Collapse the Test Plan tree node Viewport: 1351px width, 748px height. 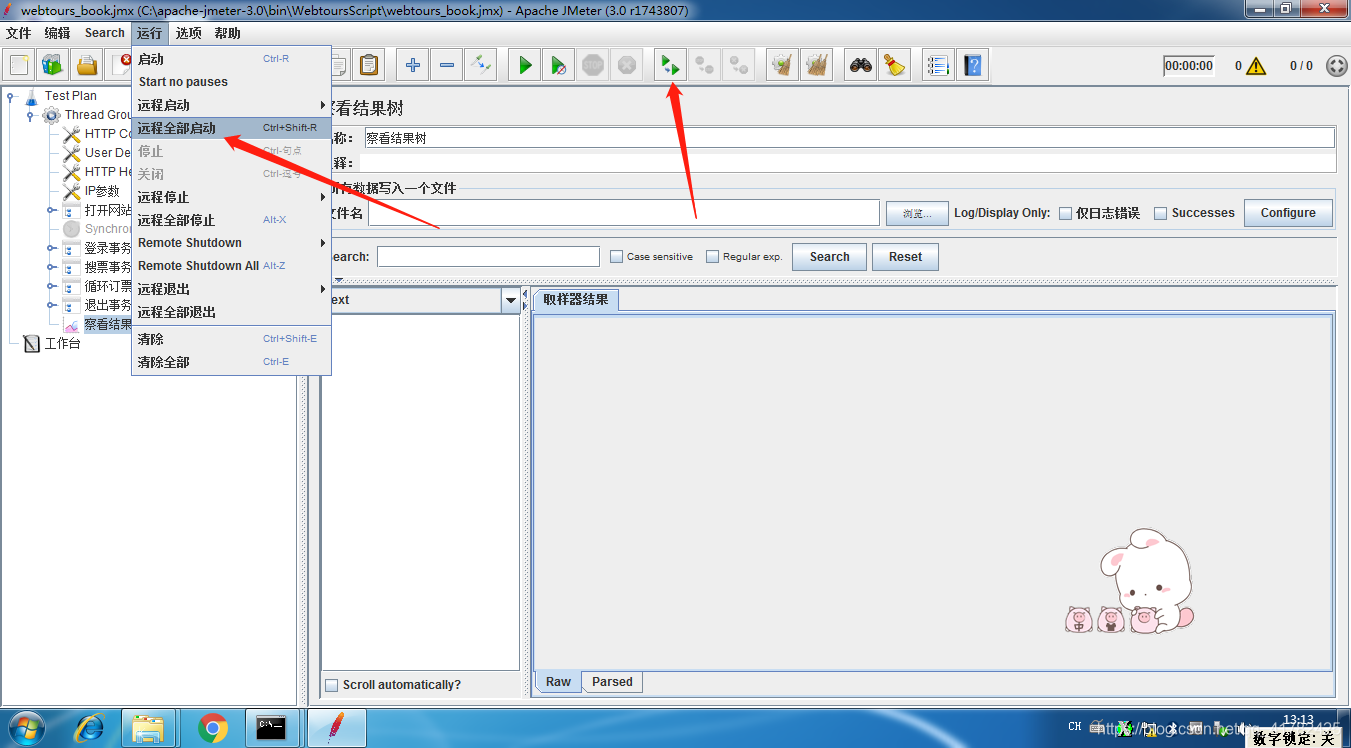coord(11,96)
